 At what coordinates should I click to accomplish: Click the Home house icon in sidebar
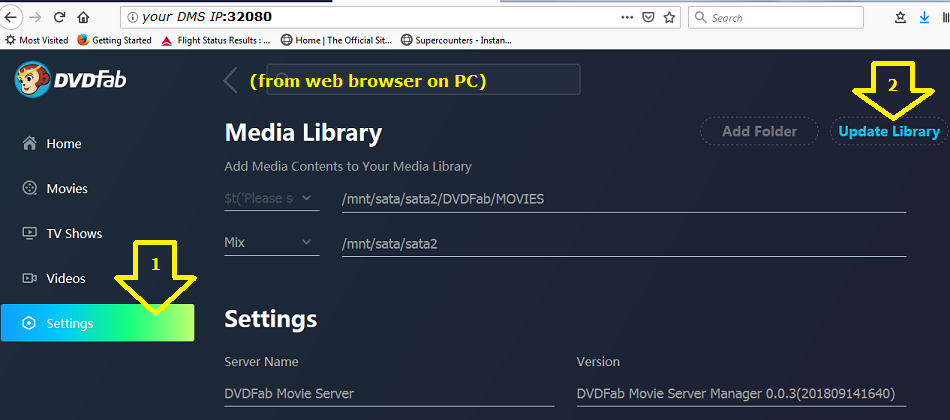click(x=29, y=144)
